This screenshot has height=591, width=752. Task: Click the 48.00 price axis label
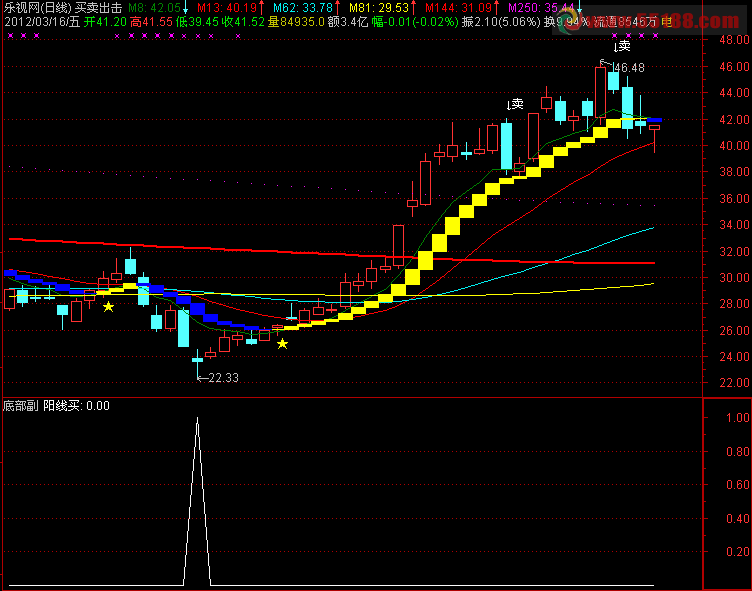click(734, 40)
